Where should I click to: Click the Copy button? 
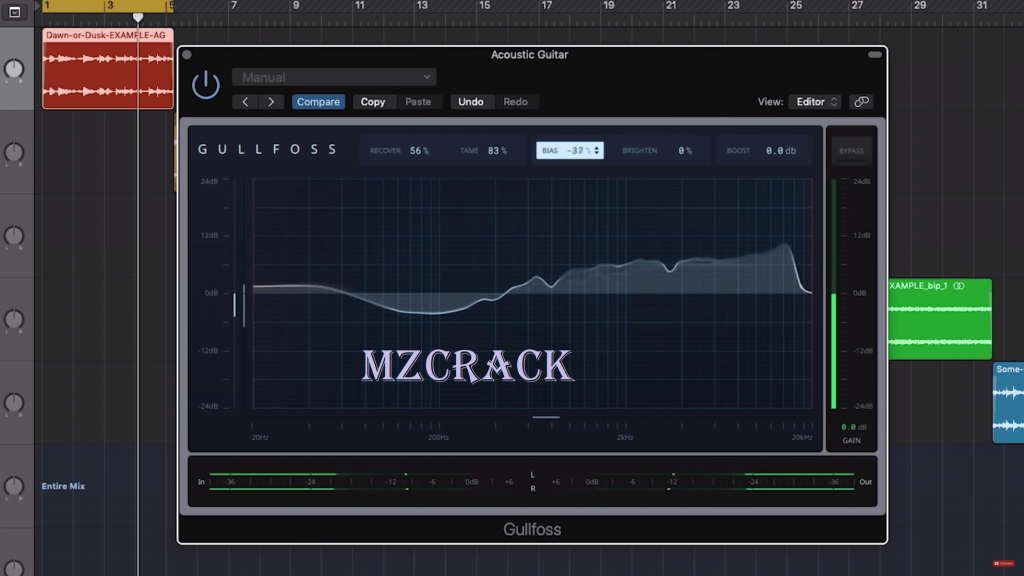pos(373,102)
